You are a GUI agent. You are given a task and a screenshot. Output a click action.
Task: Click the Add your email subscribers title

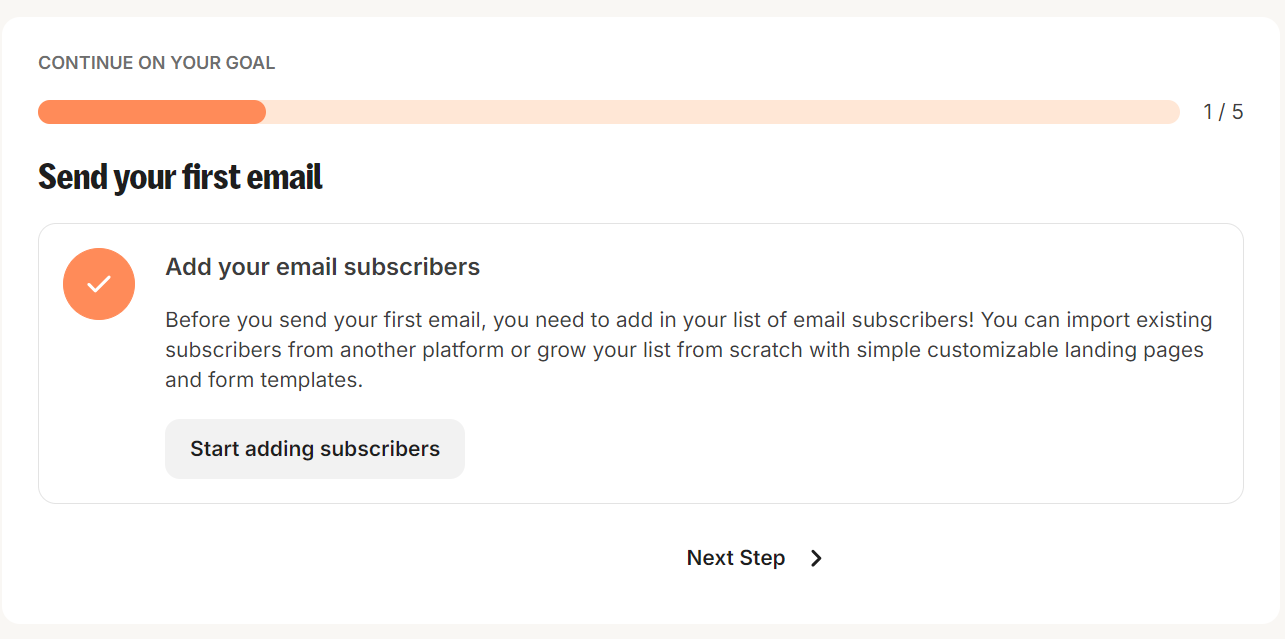click(322, 267)
